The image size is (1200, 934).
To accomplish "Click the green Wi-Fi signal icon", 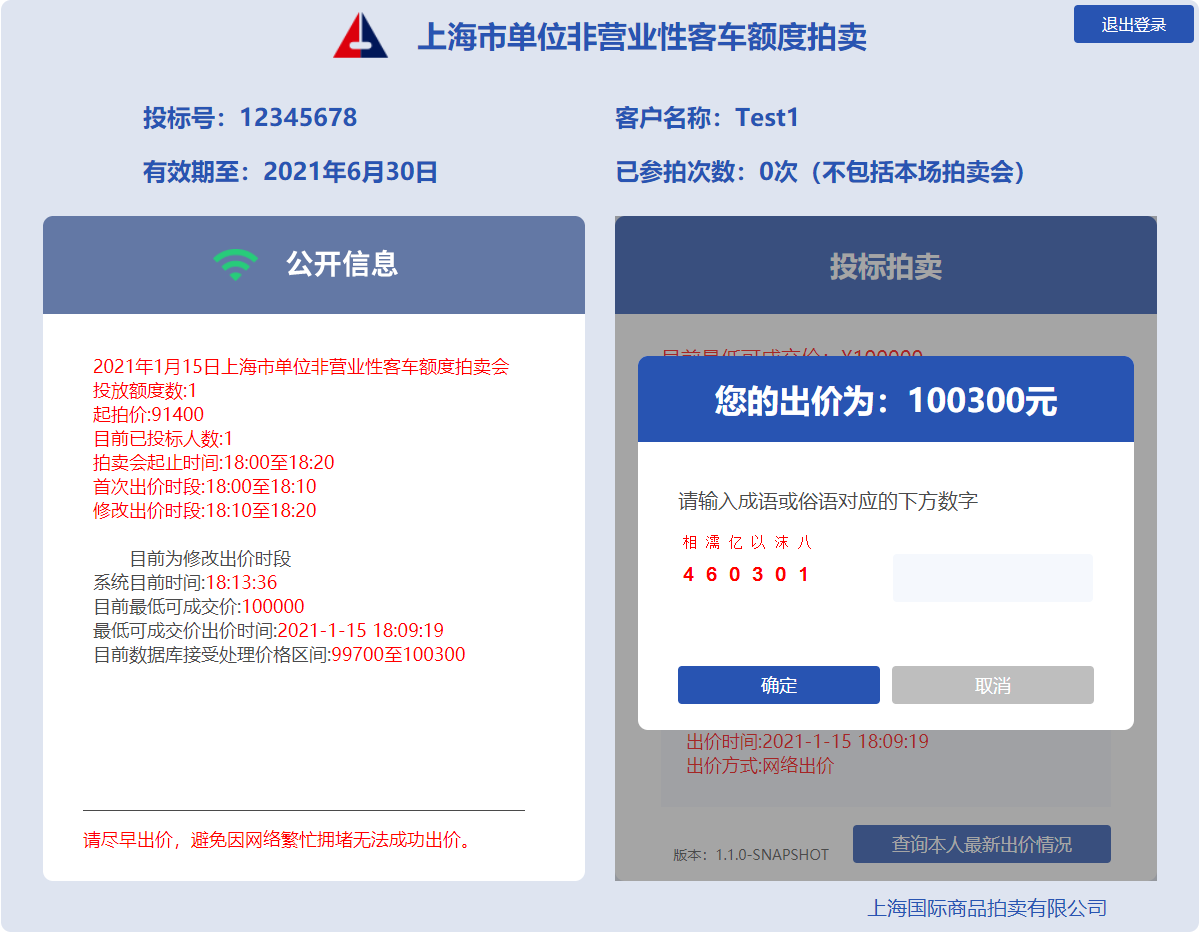I will pyautogui.click(x=235, y=264).
